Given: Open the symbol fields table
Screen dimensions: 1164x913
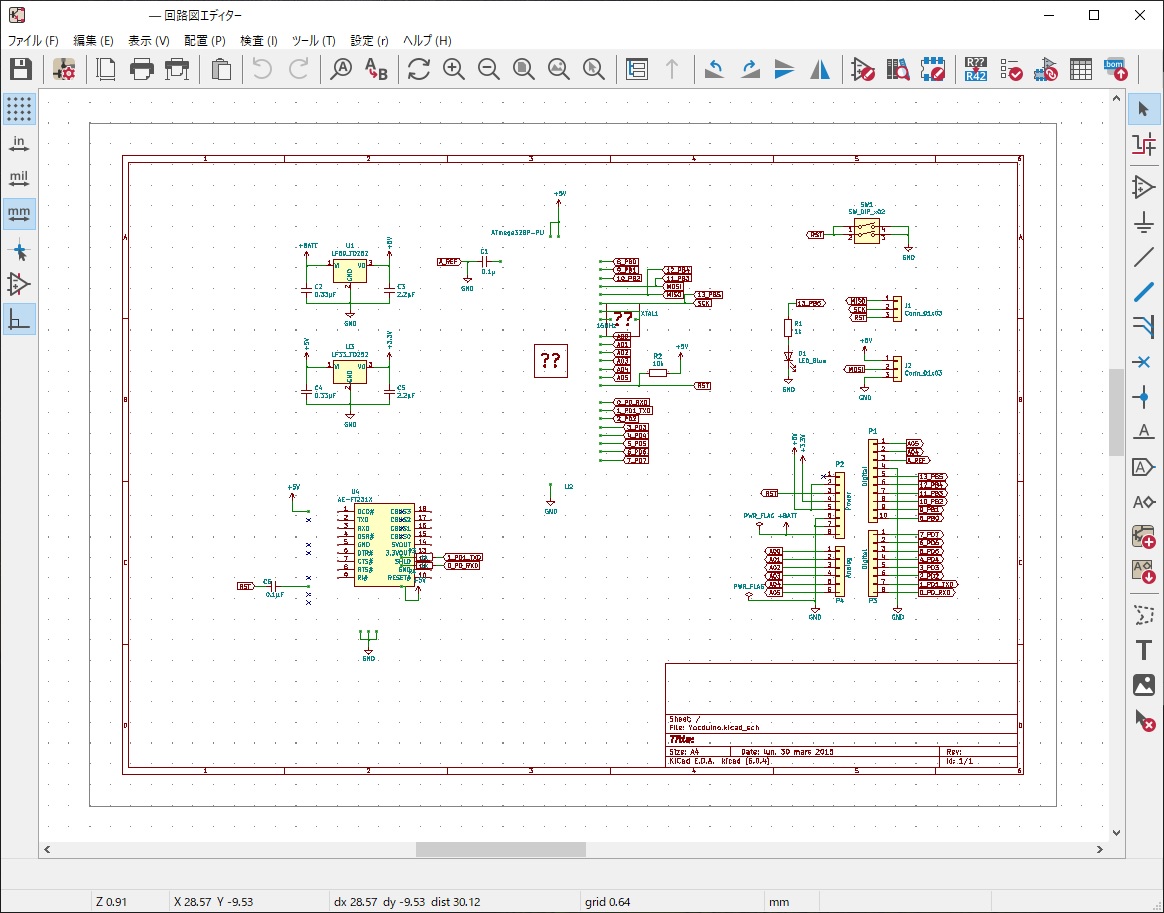Looking at the screenshot, I should (1080, 70).
